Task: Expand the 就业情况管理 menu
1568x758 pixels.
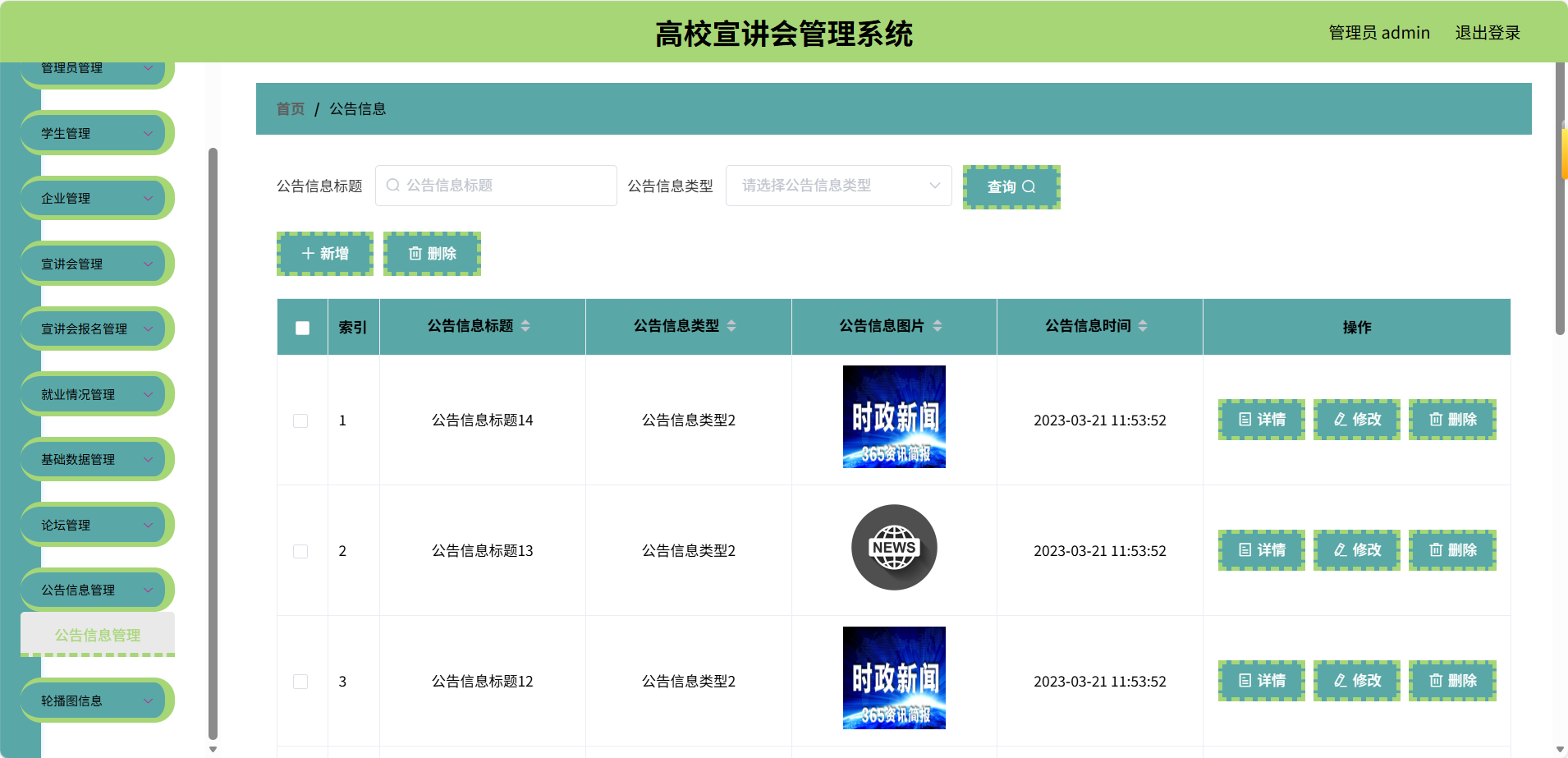Action: [x=97, y=394]
